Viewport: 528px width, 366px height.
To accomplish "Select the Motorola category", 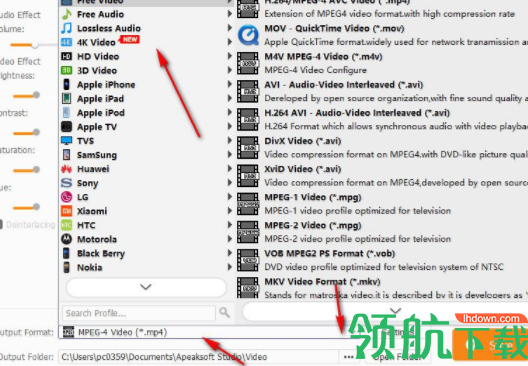I will [x=146, y=239].
